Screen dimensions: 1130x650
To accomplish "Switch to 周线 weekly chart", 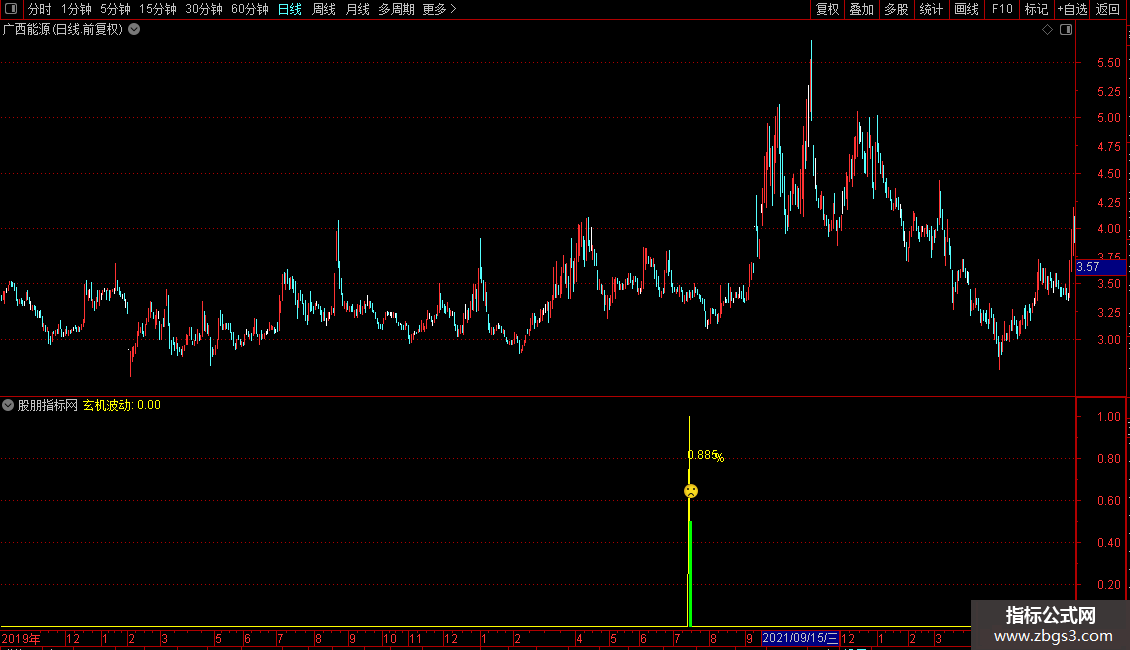I will [324, 9].
